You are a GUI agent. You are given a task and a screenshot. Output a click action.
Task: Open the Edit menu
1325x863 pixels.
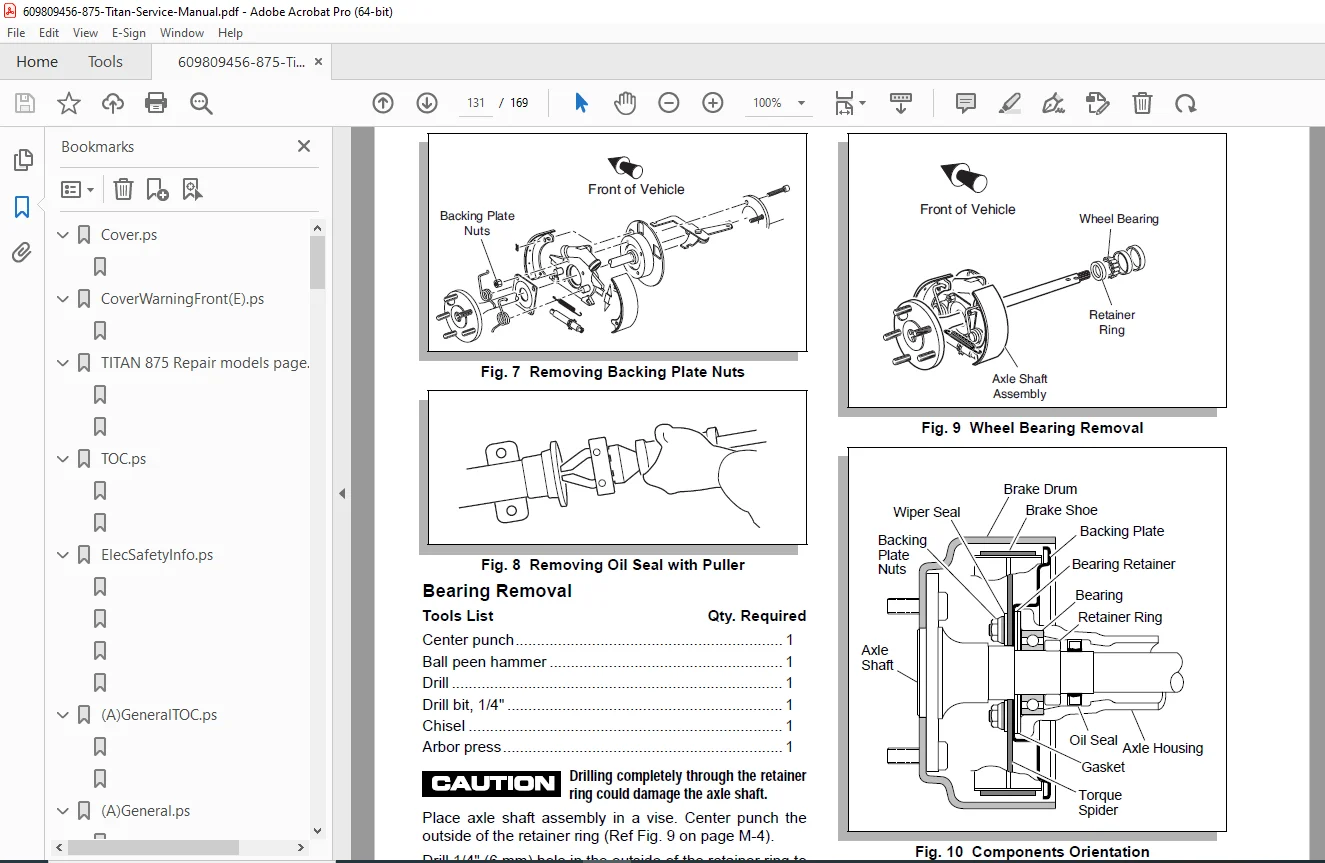[x=49, y=33]
